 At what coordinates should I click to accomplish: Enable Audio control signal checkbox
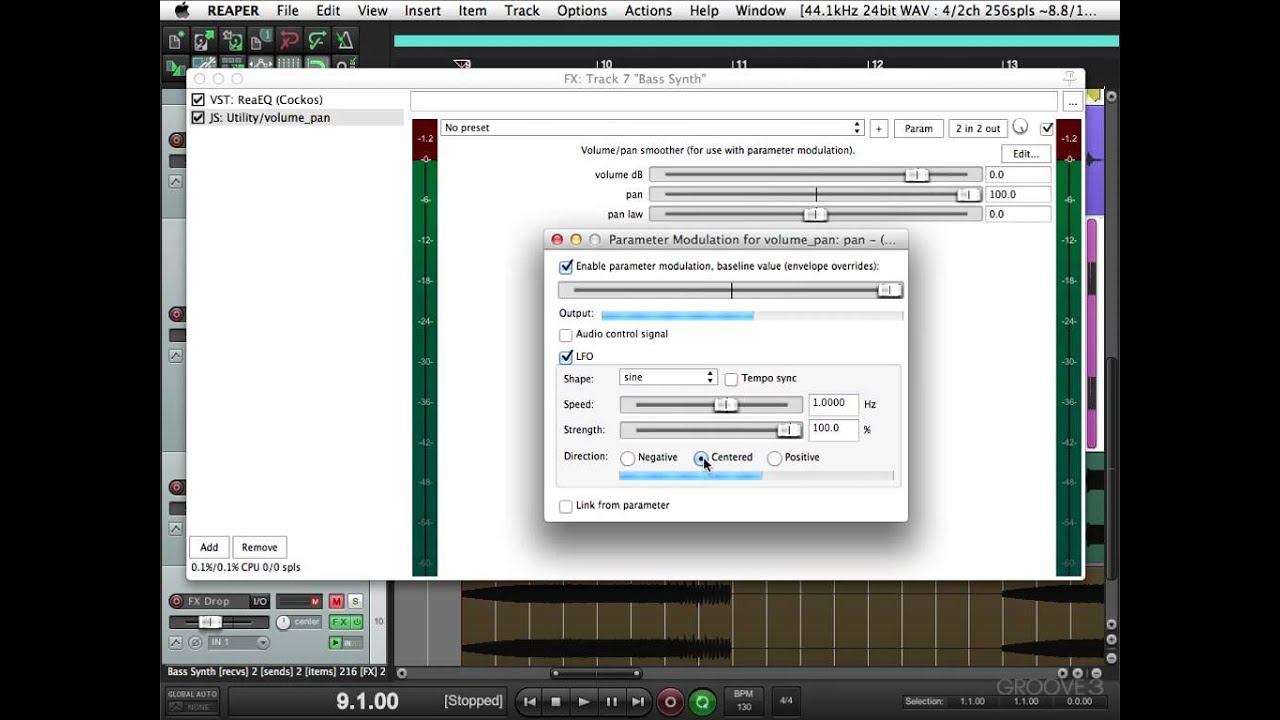(x=566, y=334)
